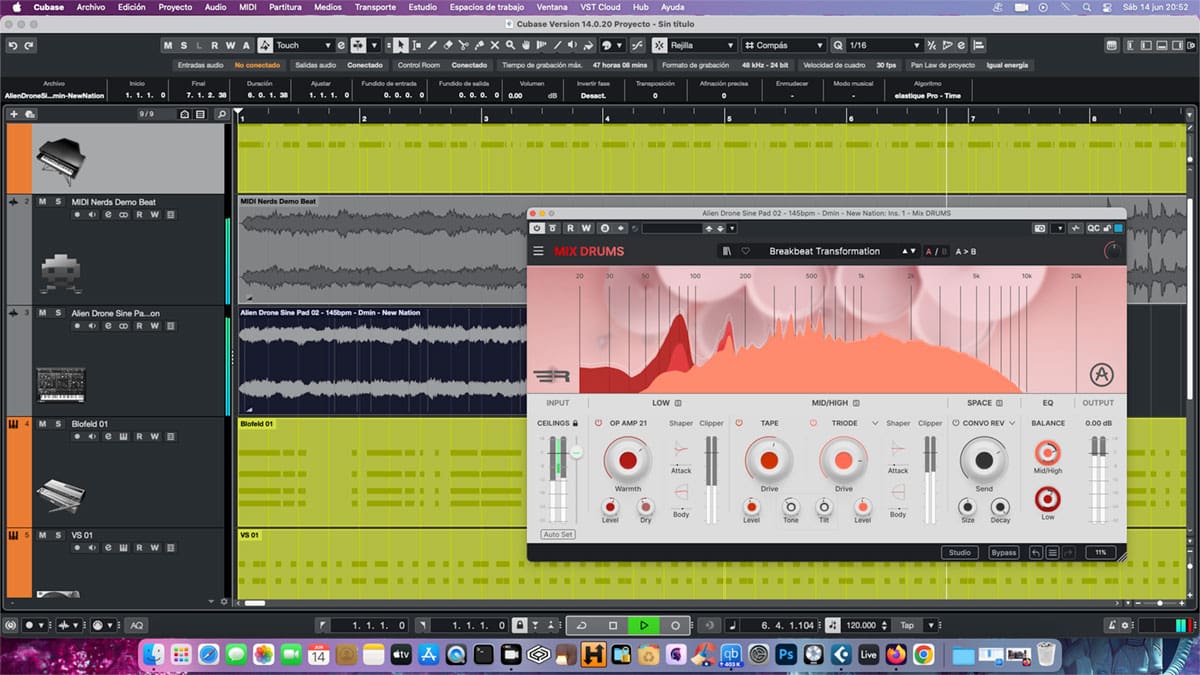Select the Object Selection arrow tool

(x=400, y=45)
